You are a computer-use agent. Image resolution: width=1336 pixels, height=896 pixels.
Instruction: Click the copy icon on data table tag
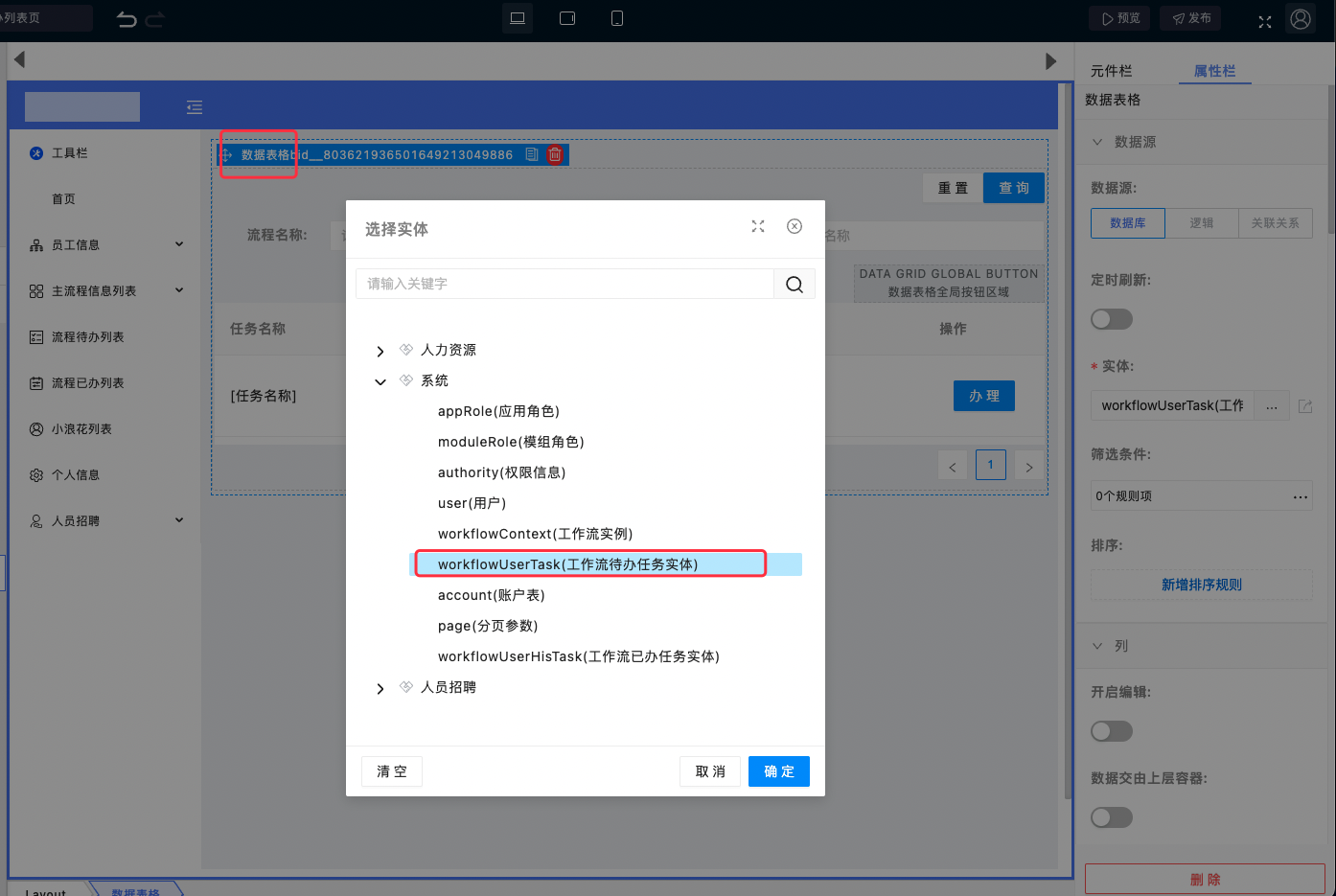pyautogui.click(x=532, y=154)
